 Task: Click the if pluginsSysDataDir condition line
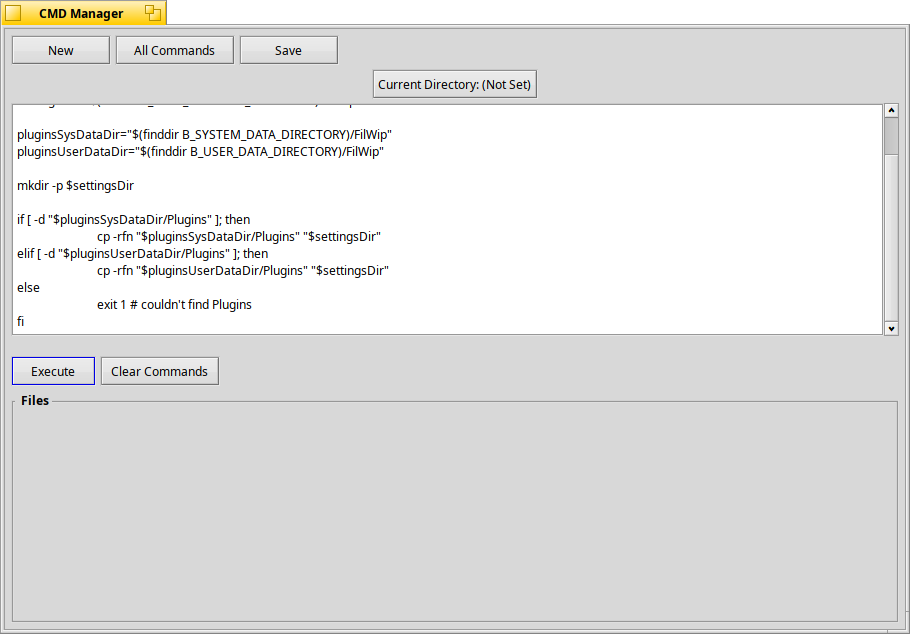(133, 219)
